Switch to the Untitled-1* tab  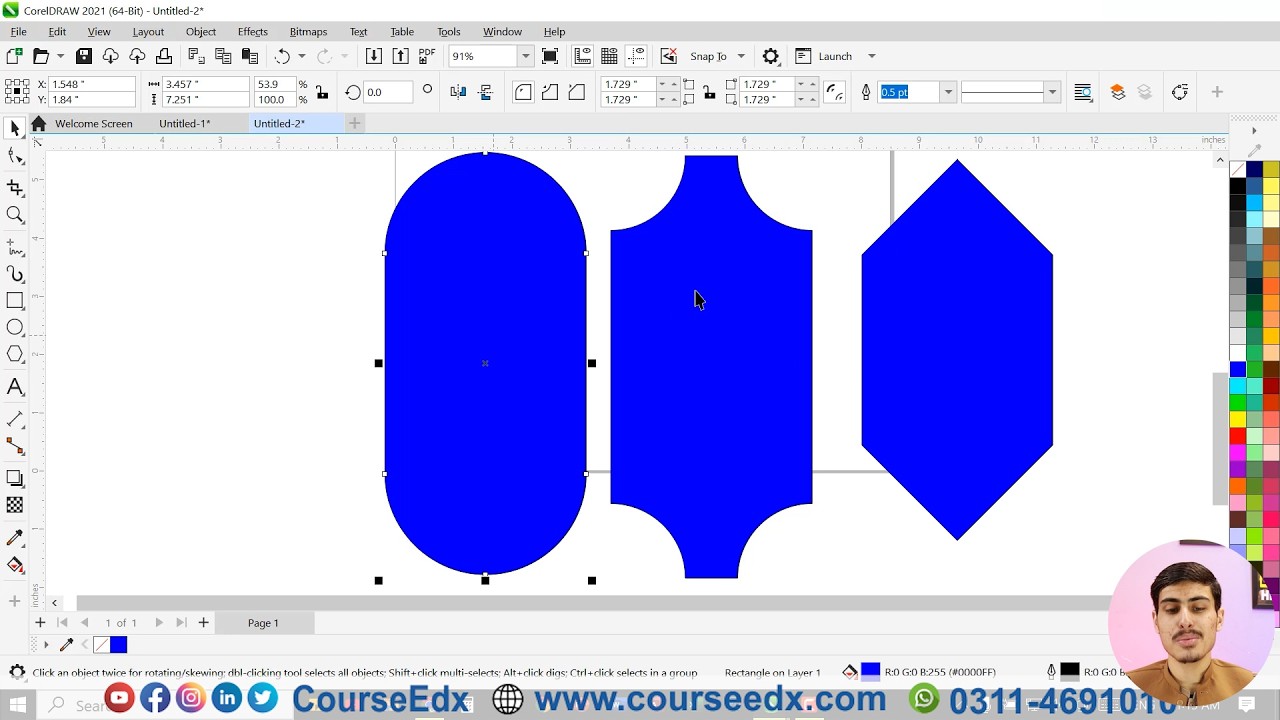click(x=184, y=123)
